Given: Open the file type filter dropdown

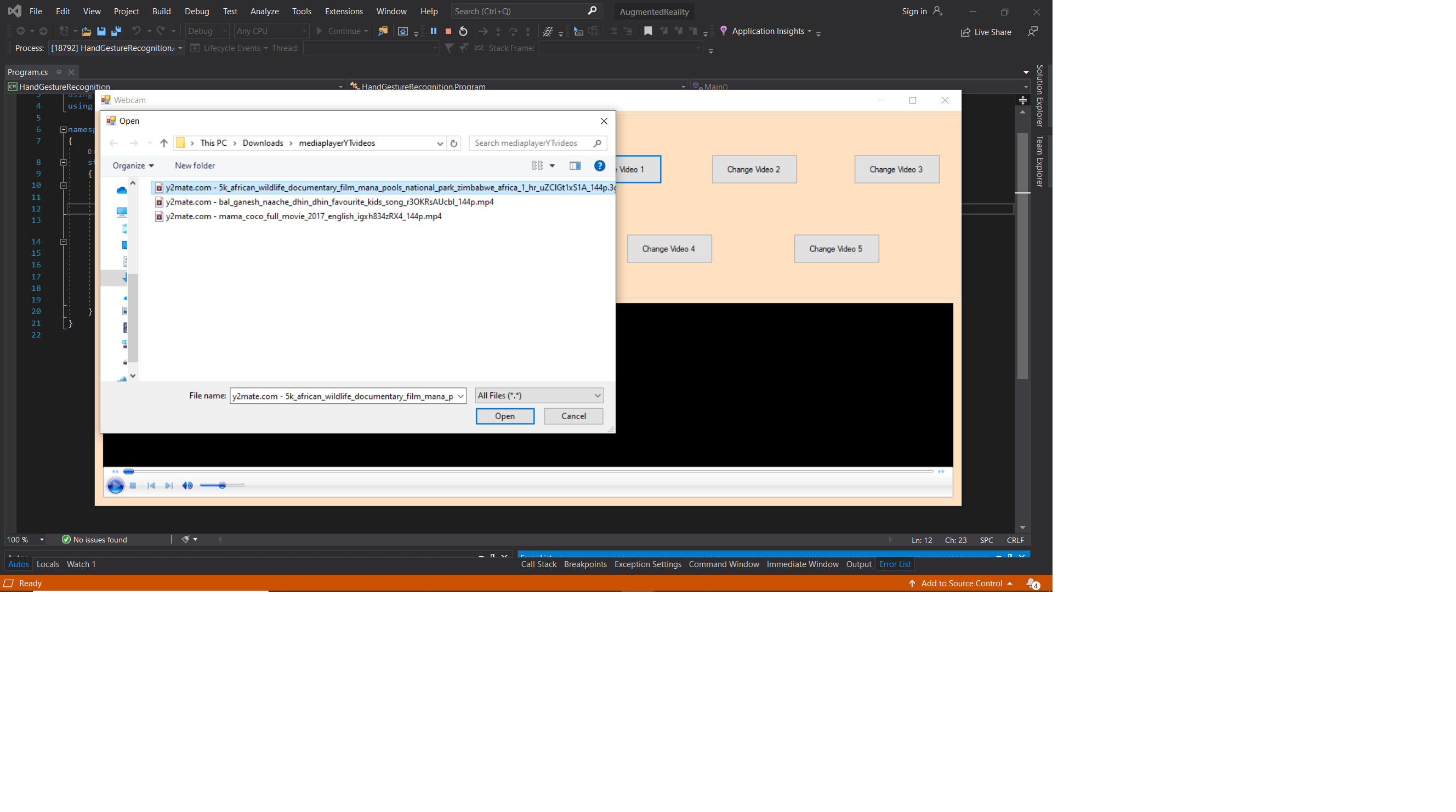Looking at the screenshot, I should click(x=539, y=396).
